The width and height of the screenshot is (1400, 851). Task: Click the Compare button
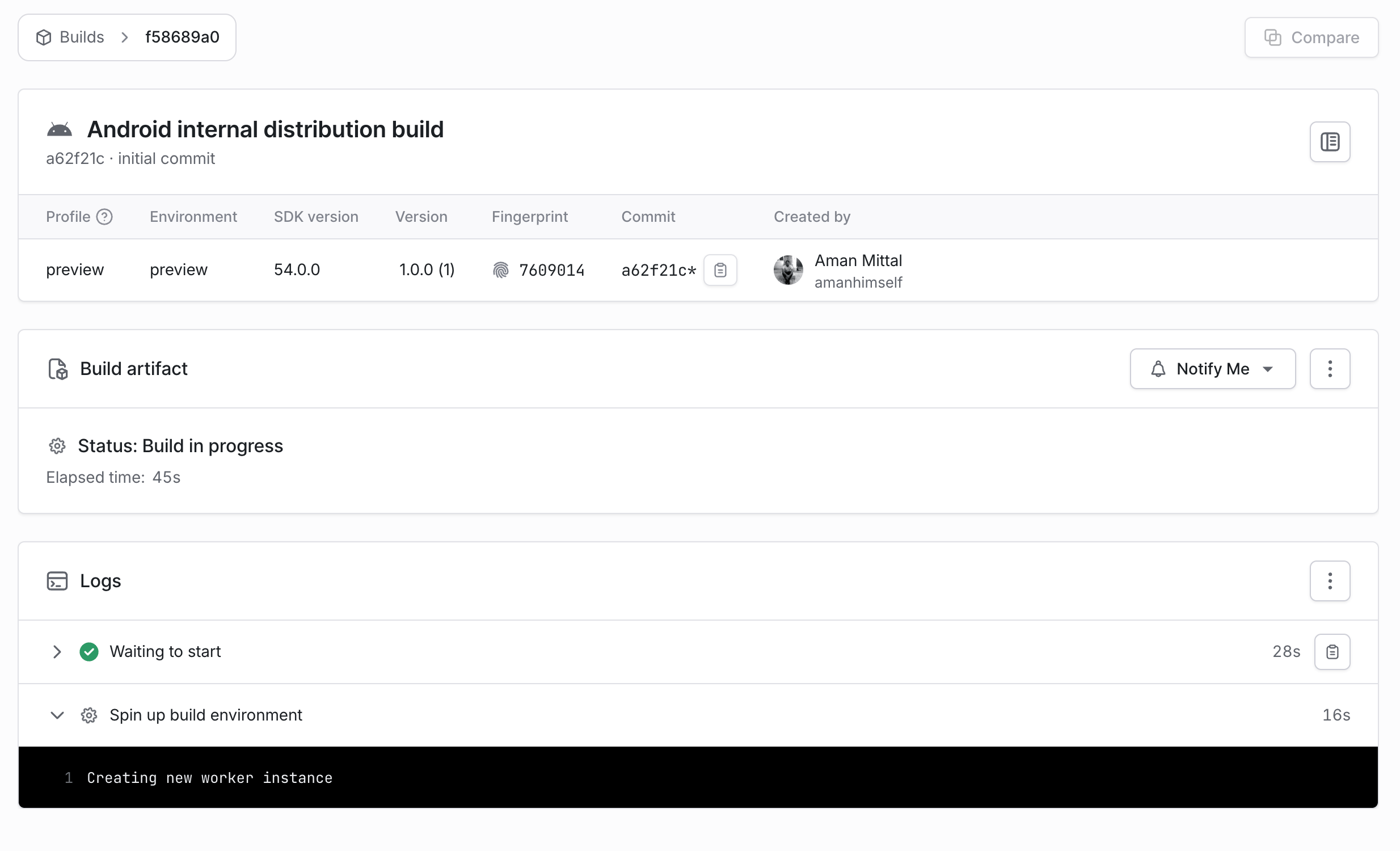click(1311, 37)
